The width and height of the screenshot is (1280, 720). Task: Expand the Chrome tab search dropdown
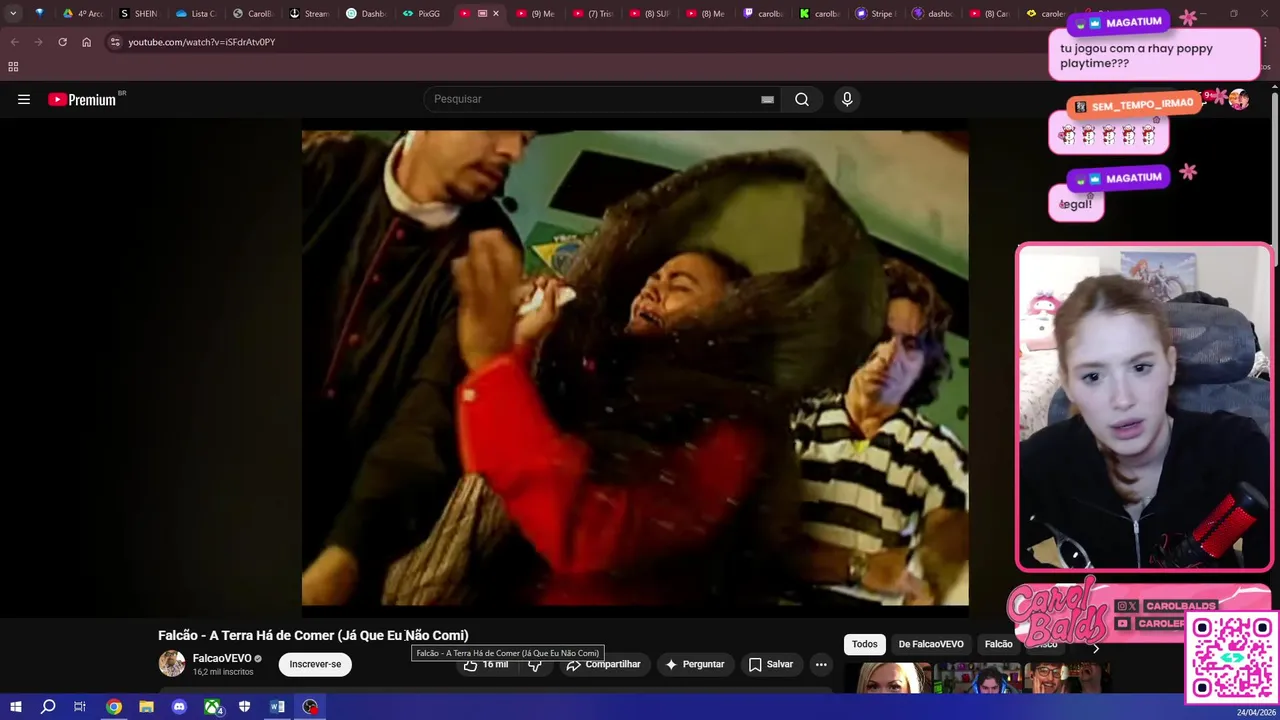(x=13, y=13)
